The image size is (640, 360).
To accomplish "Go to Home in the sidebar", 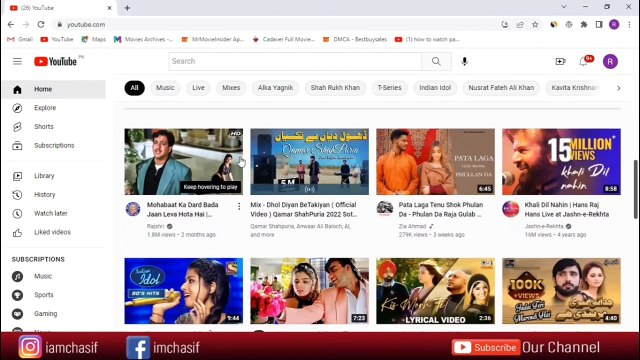I will tap(54, 89).
